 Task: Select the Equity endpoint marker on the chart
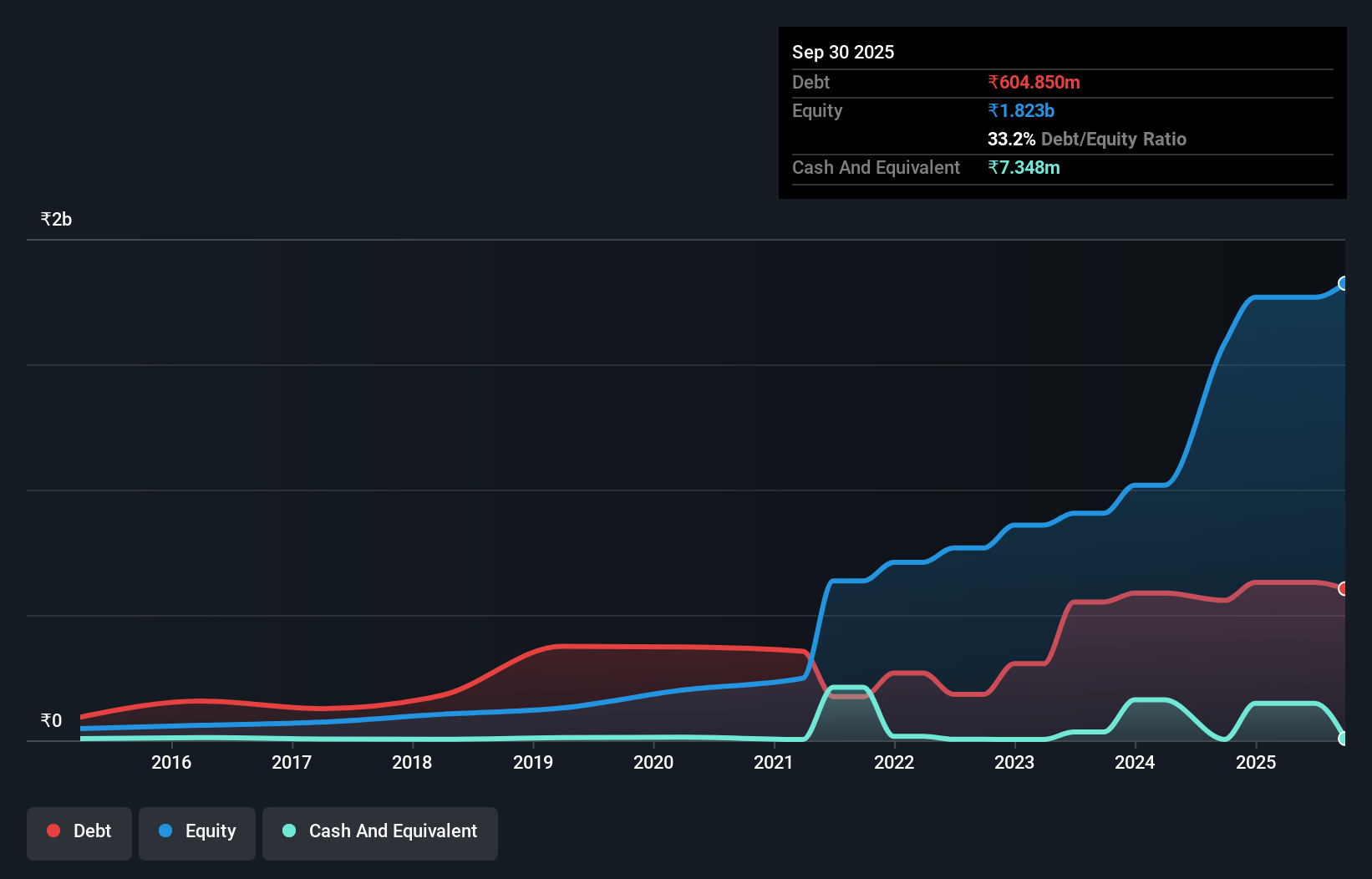(x=1344, y=284)
